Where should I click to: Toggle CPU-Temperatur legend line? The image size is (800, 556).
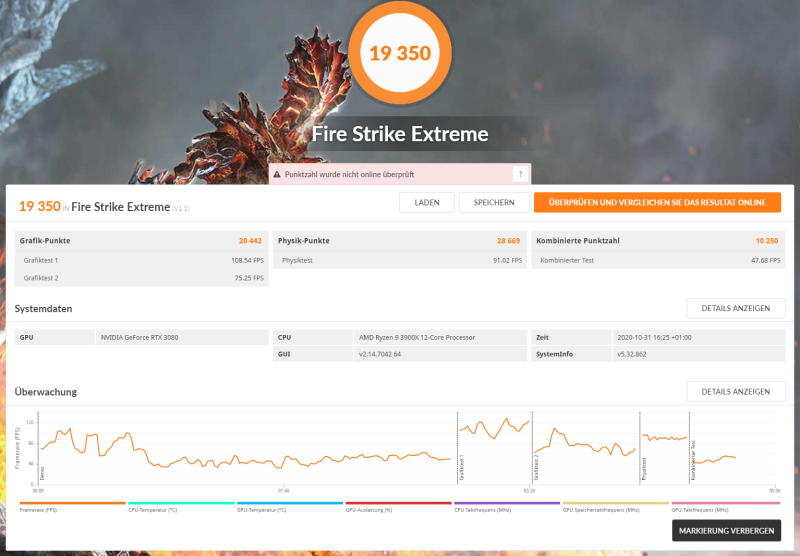click(x=181, y=503)
